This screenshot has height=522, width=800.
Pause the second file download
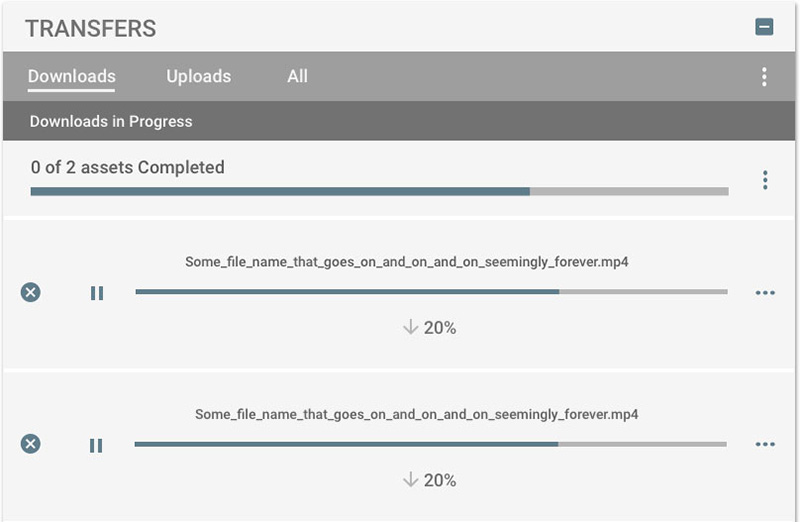pos(96,445)
